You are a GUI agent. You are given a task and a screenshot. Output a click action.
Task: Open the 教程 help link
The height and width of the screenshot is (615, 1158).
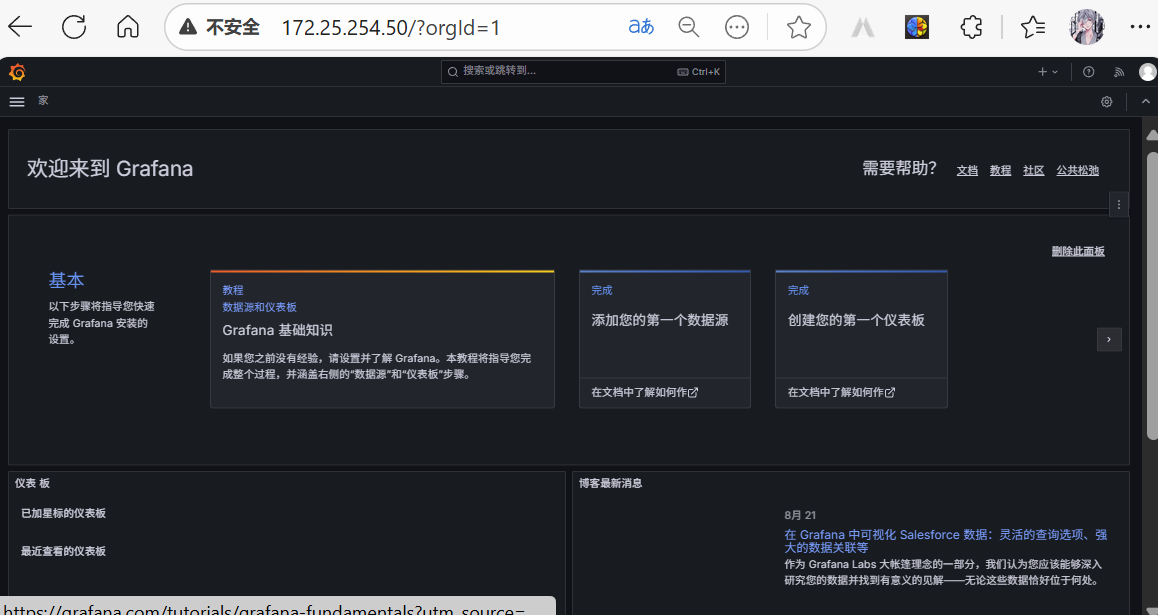tap(1000, 171)
